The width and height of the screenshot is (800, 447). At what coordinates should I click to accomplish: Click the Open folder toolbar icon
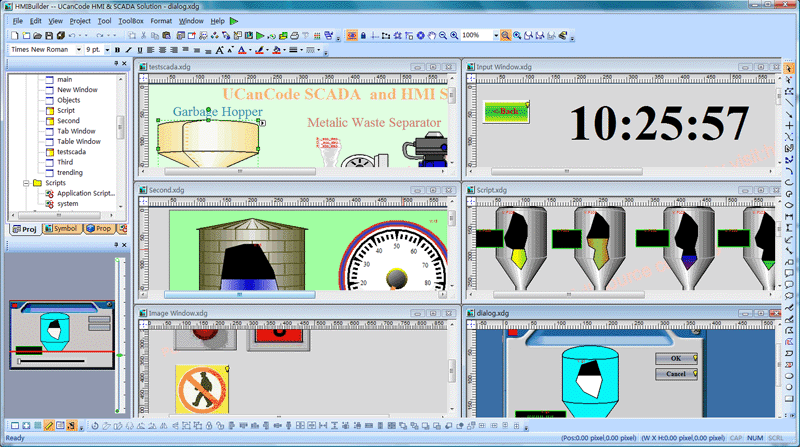pyautogui.click(x=37, y=35)
